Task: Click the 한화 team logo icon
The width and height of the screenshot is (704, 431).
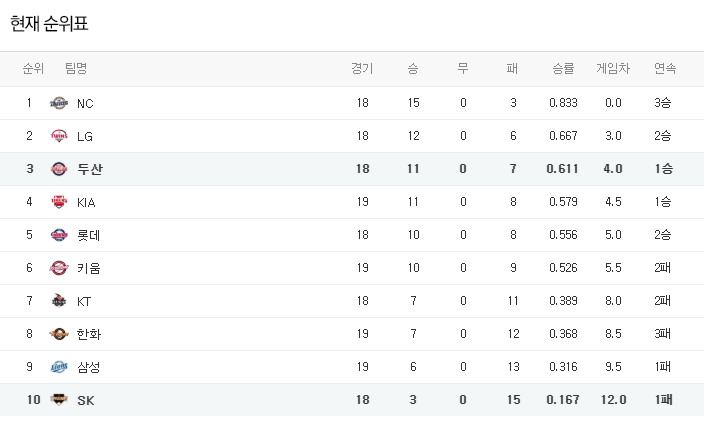Action: [59, 334]
